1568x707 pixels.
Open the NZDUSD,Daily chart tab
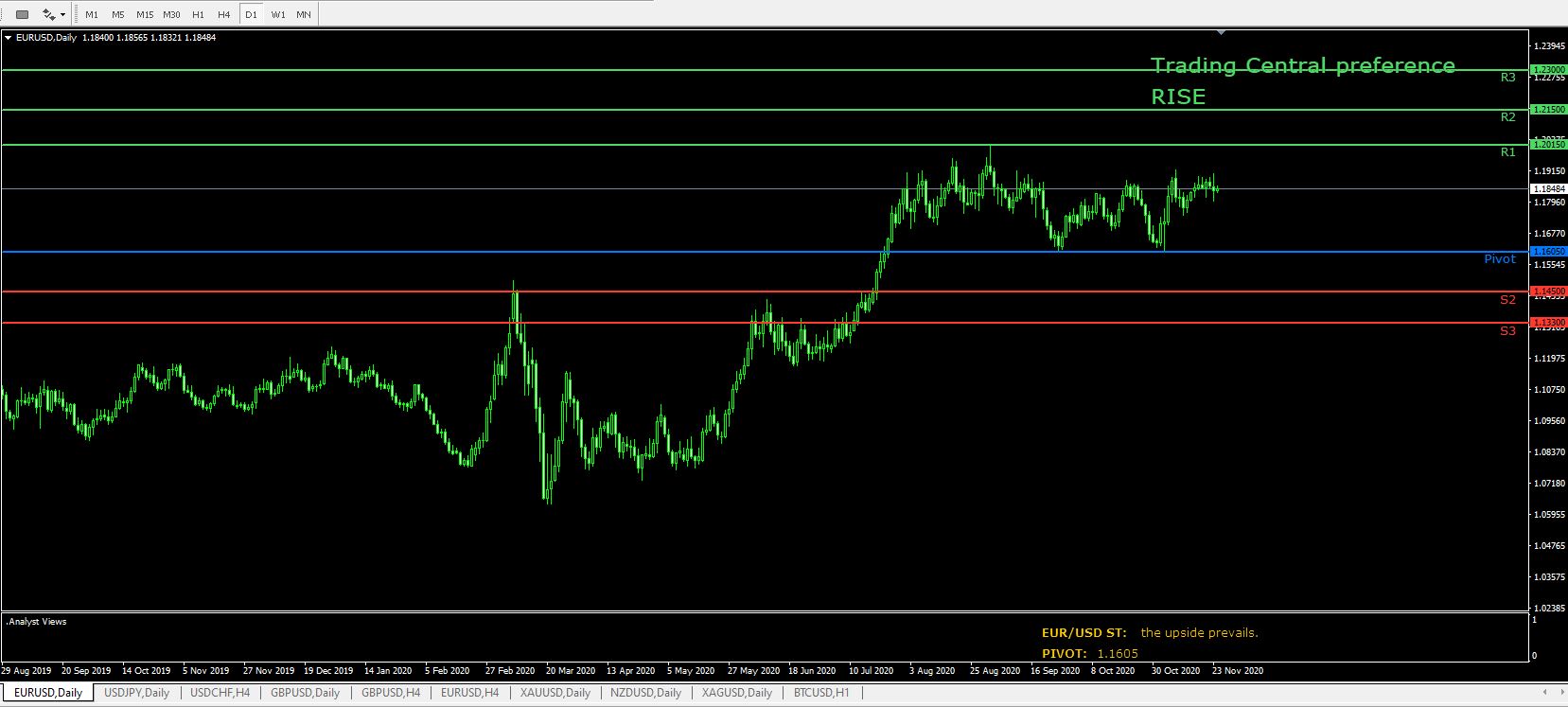coord(645,693)
